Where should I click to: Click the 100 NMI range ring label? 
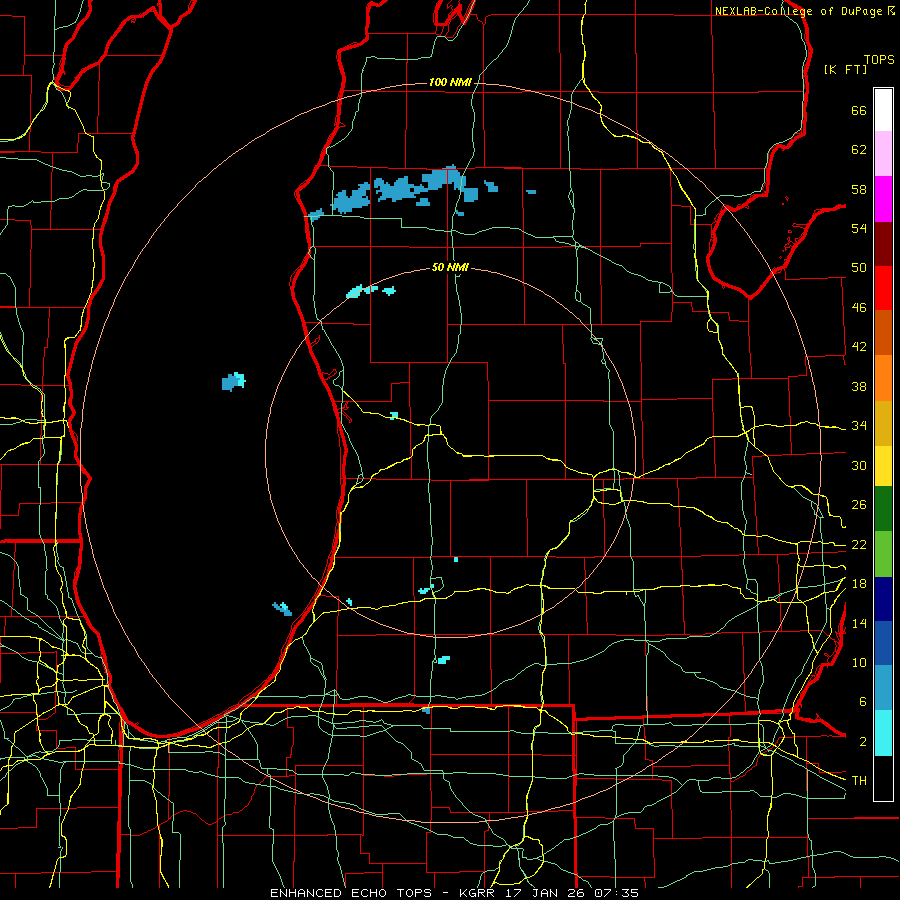pos(450,82)
